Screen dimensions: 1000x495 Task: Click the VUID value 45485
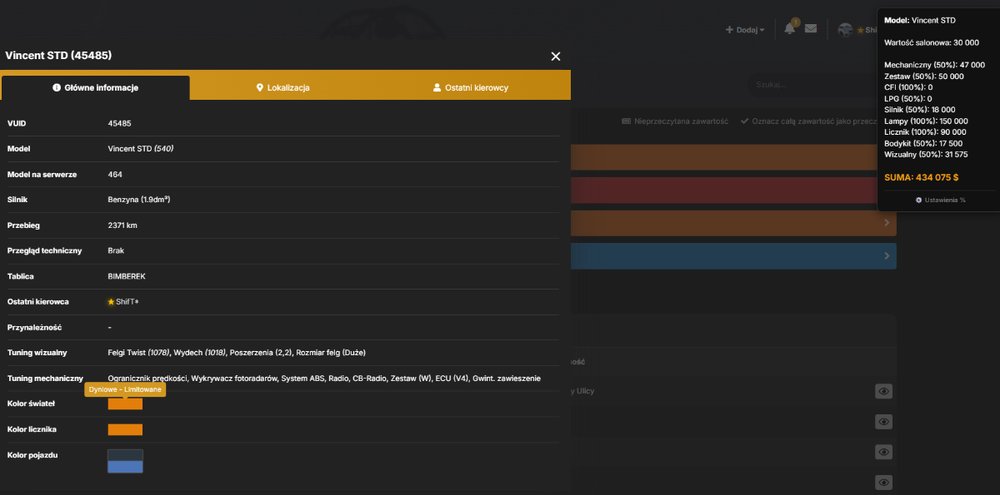pos(119,123)
